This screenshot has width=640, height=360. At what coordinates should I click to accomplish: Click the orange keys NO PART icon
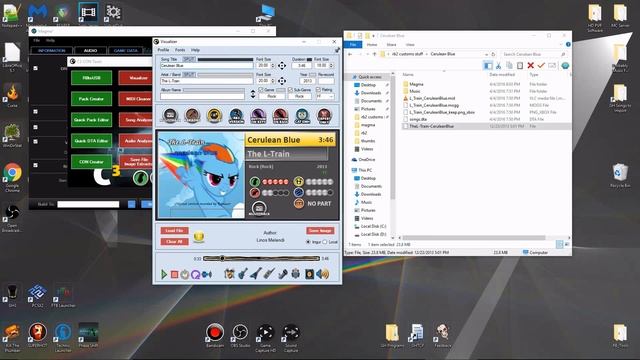click(x=299, y=203)
